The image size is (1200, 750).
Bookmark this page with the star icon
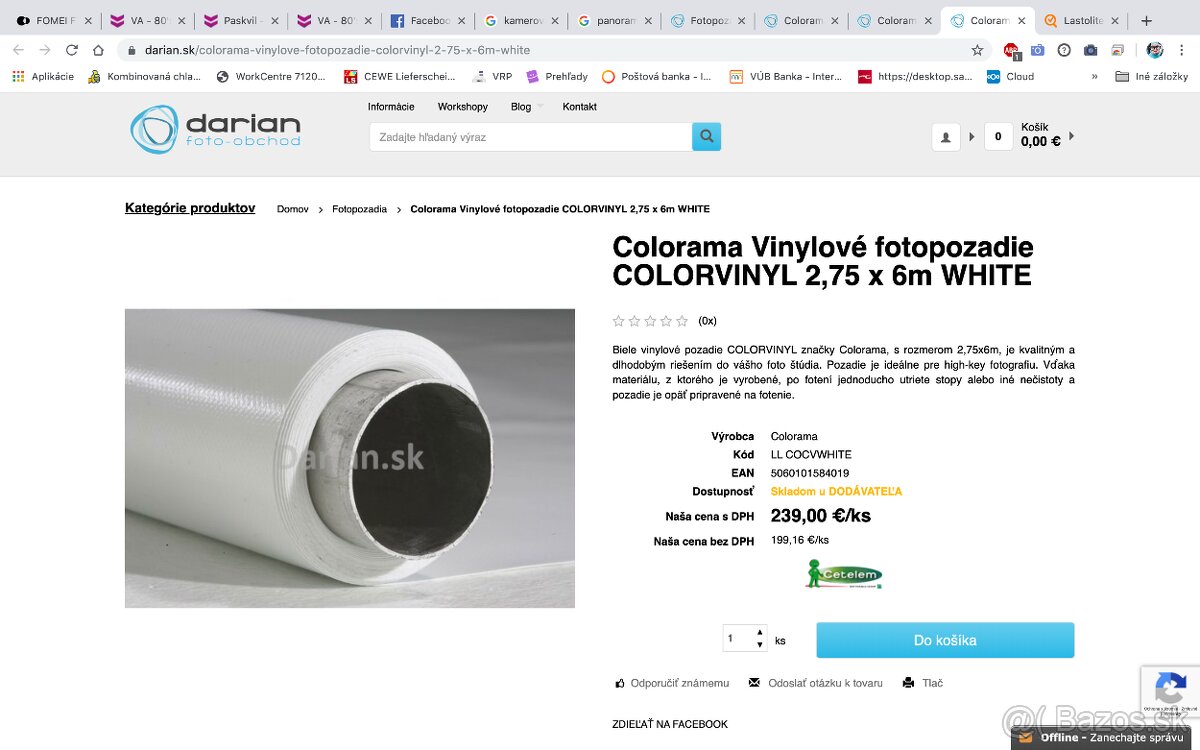[x=977, y=50]
